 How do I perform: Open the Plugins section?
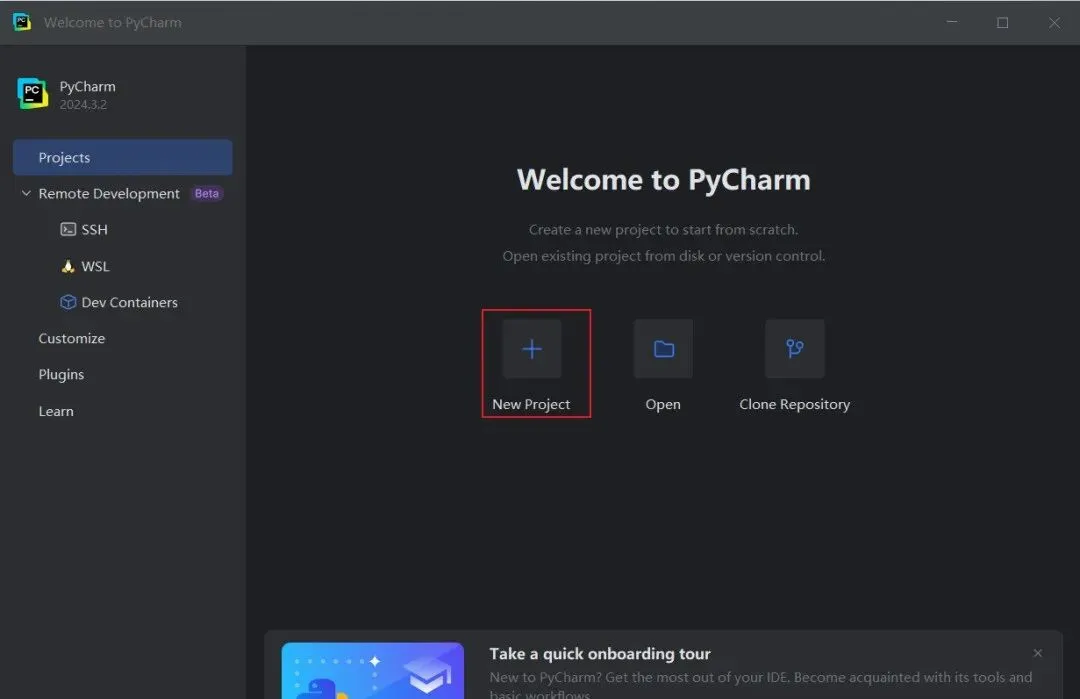[61, 375]
